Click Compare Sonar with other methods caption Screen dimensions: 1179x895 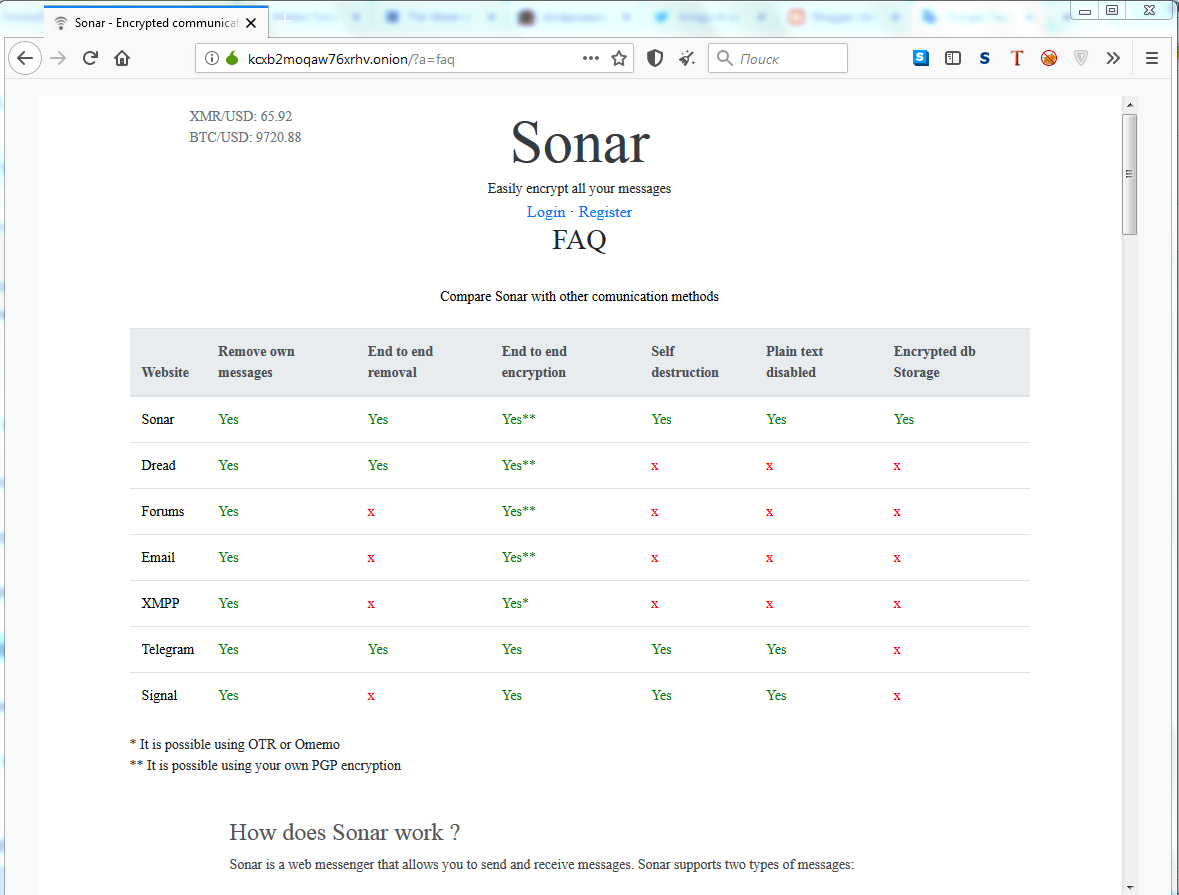point(579,296)
